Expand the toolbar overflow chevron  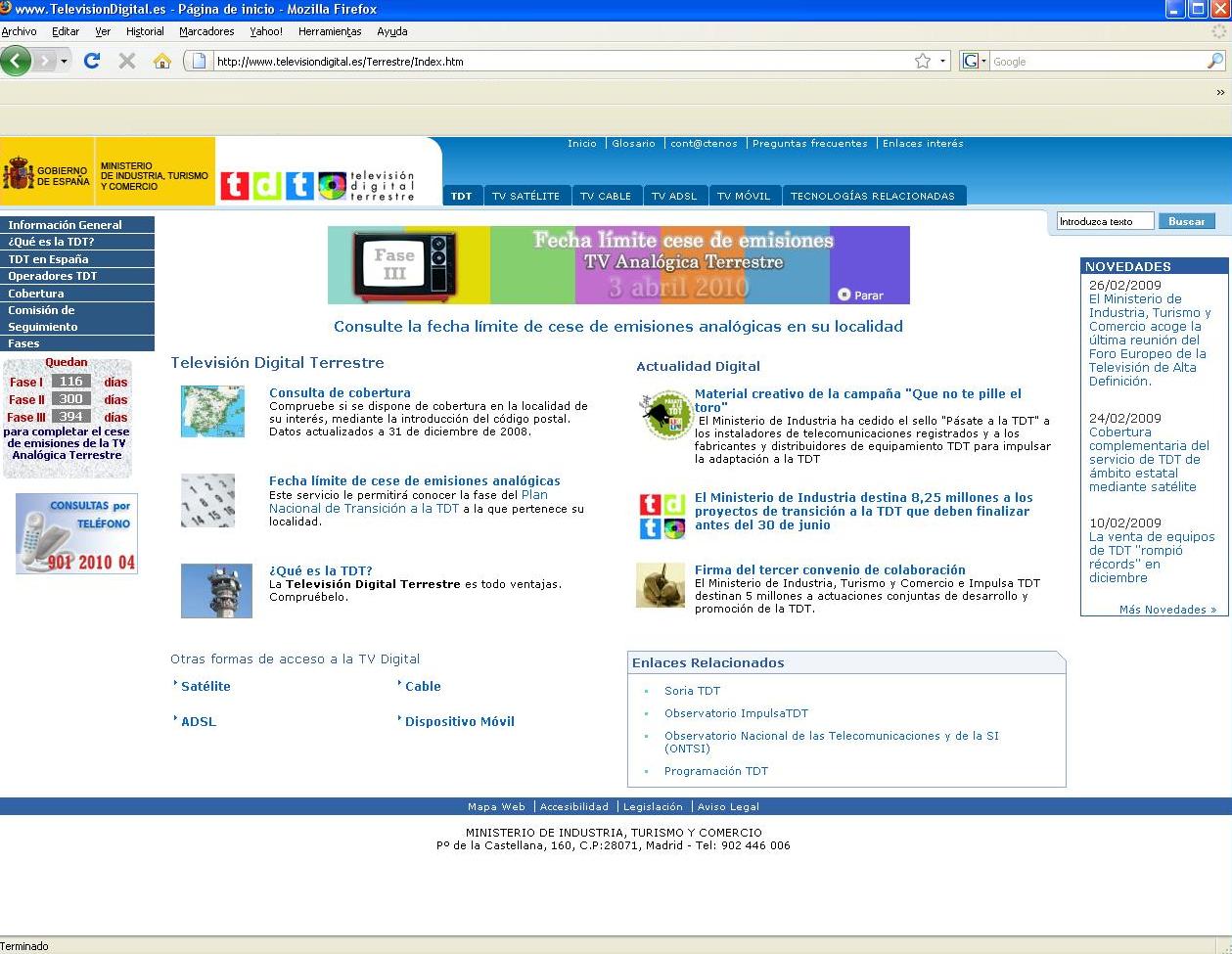click(x=1220, y=92)
